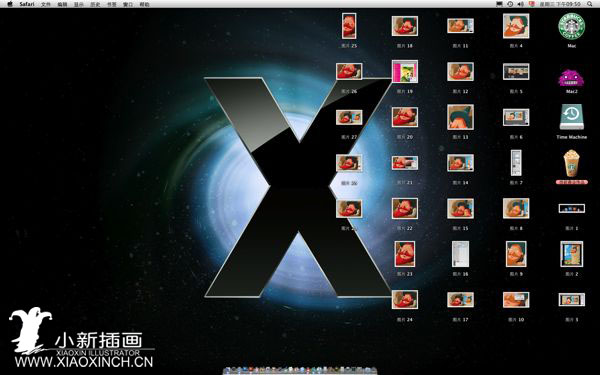Click the '图片 10' file name label
The height and width of the screenshot is (375, 600).
[516, 320]
